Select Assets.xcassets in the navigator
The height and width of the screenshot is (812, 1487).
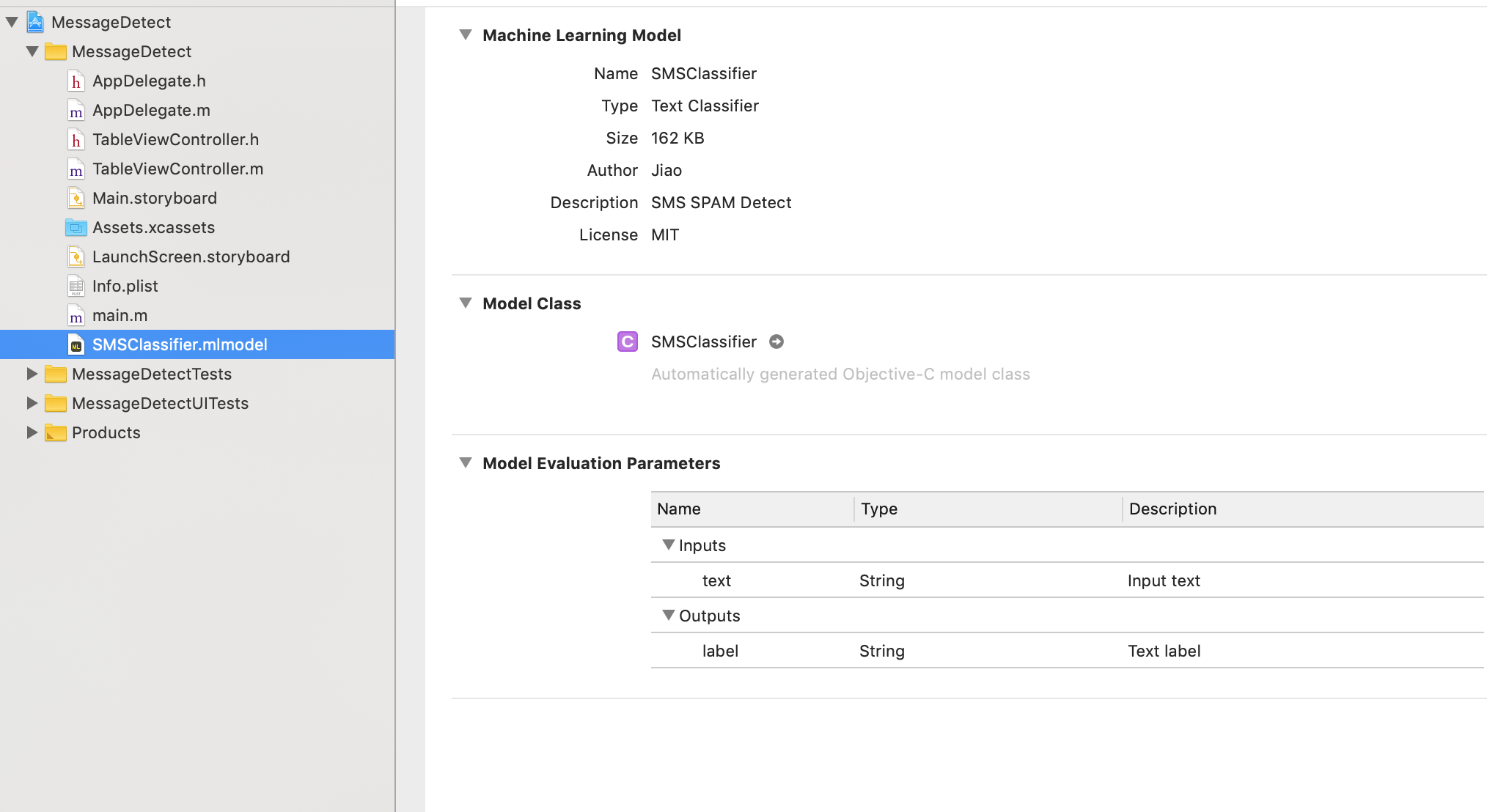[153, 227]
